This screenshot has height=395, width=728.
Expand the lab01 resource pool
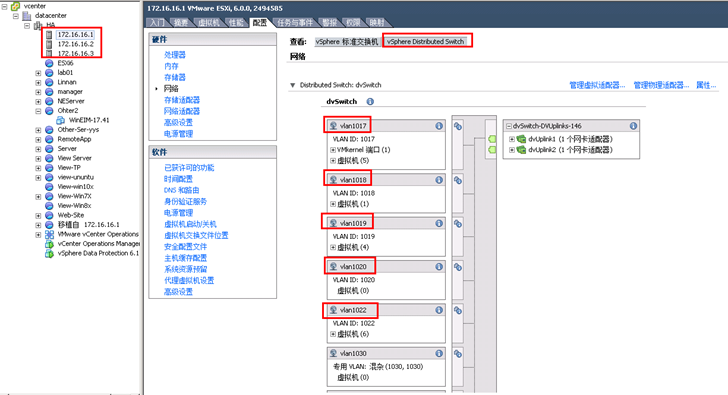point(38,73)
